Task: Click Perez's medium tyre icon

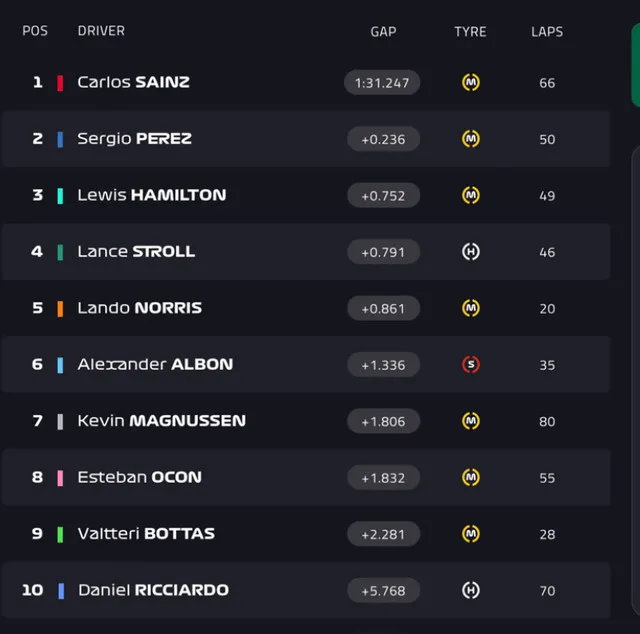Action: pyautogui.click(x=471, y=139)
